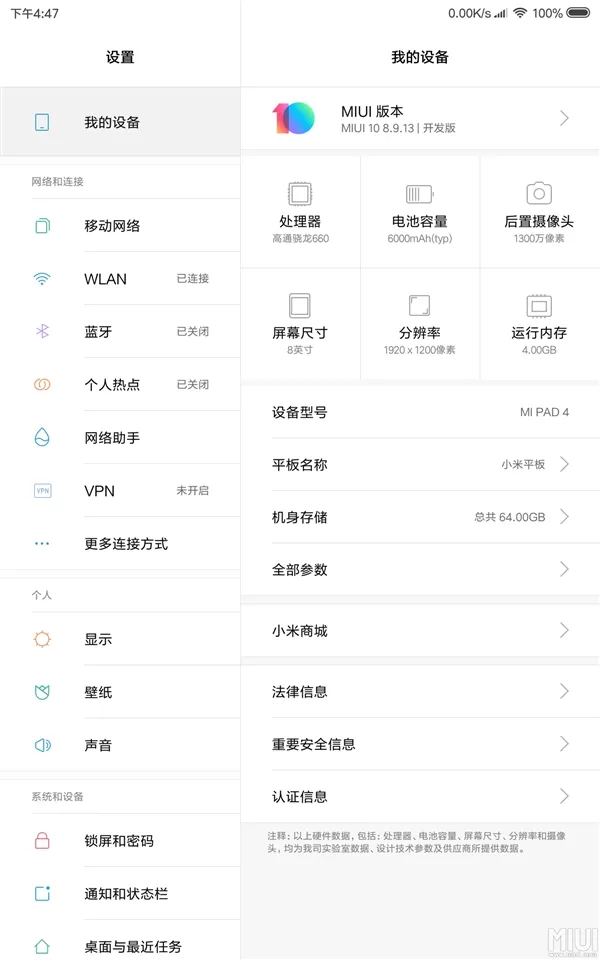Click the processor (处理器) chip icon
Image resolution: width=600 pixels, height=960 pixels.
[x=300, y=194]
